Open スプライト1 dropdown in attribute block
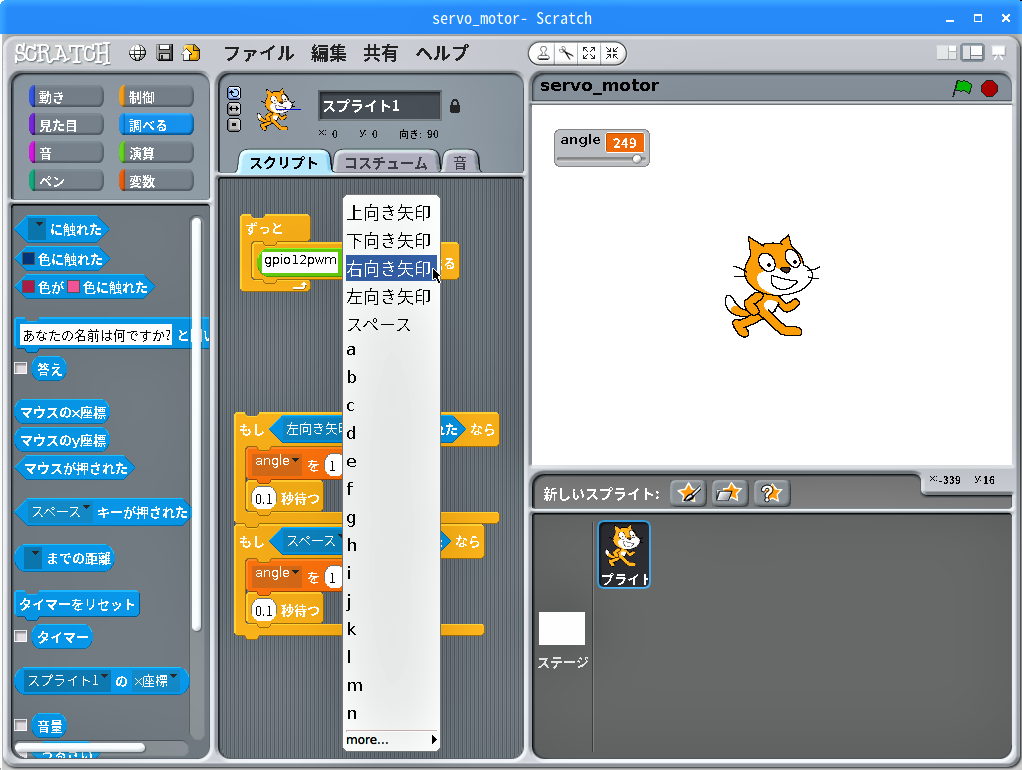The height and width of the screenshot is (770, 1022). (68, 681)
